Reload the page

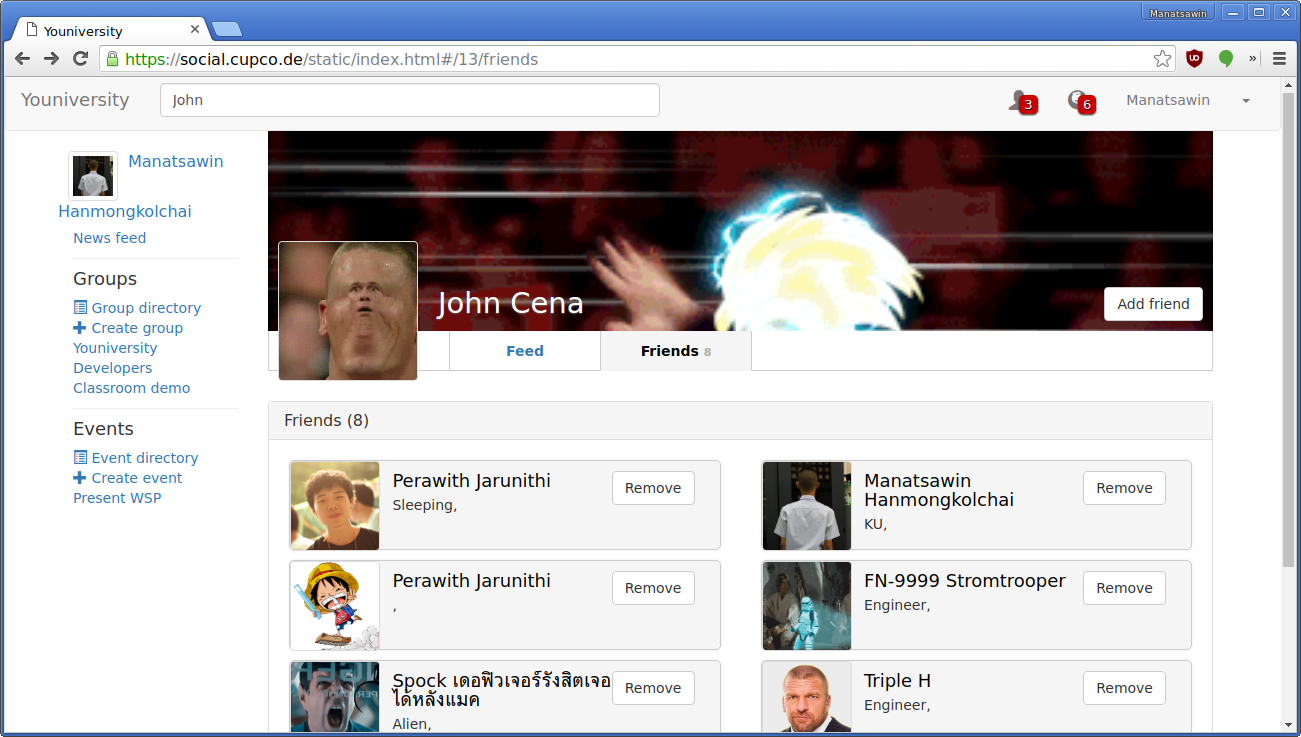[x=81, y=59]
